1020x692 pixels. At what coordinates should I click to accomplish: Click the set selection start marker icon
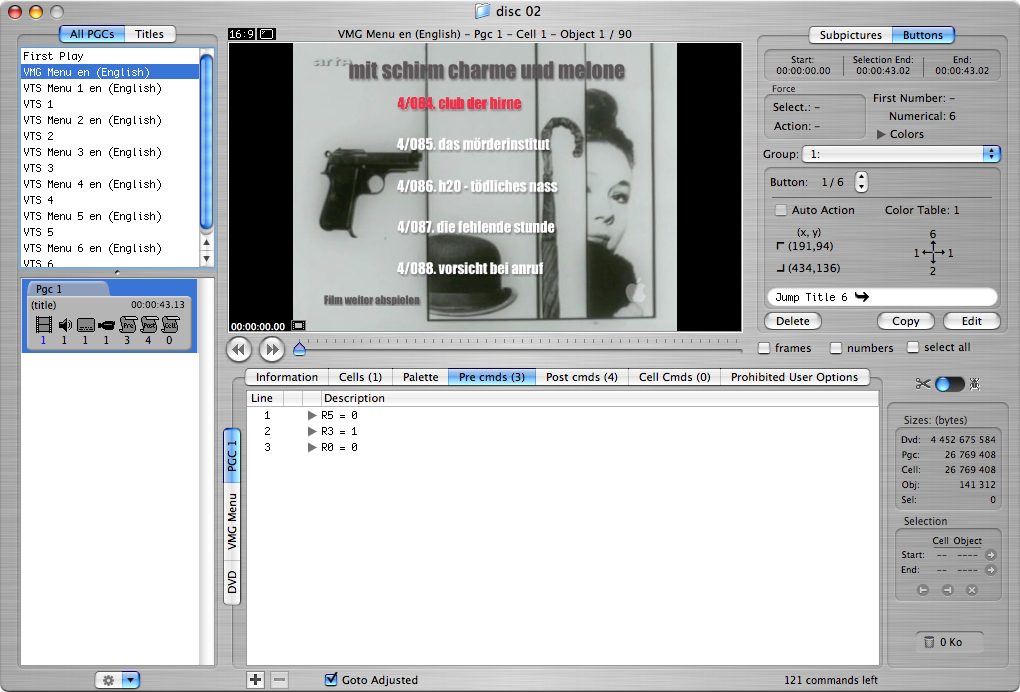tap(922, 590)
